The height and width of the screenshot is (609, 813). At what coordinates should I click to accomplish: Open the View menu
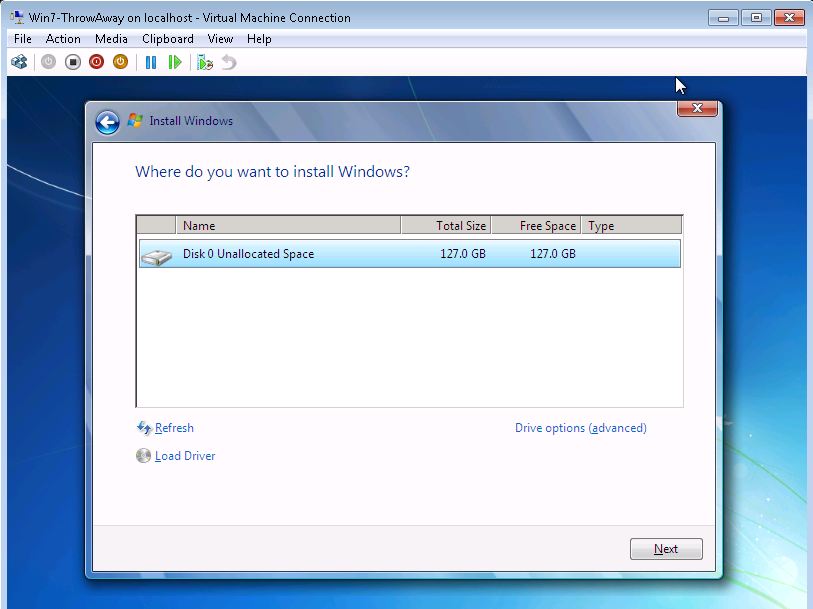(220, 39)
